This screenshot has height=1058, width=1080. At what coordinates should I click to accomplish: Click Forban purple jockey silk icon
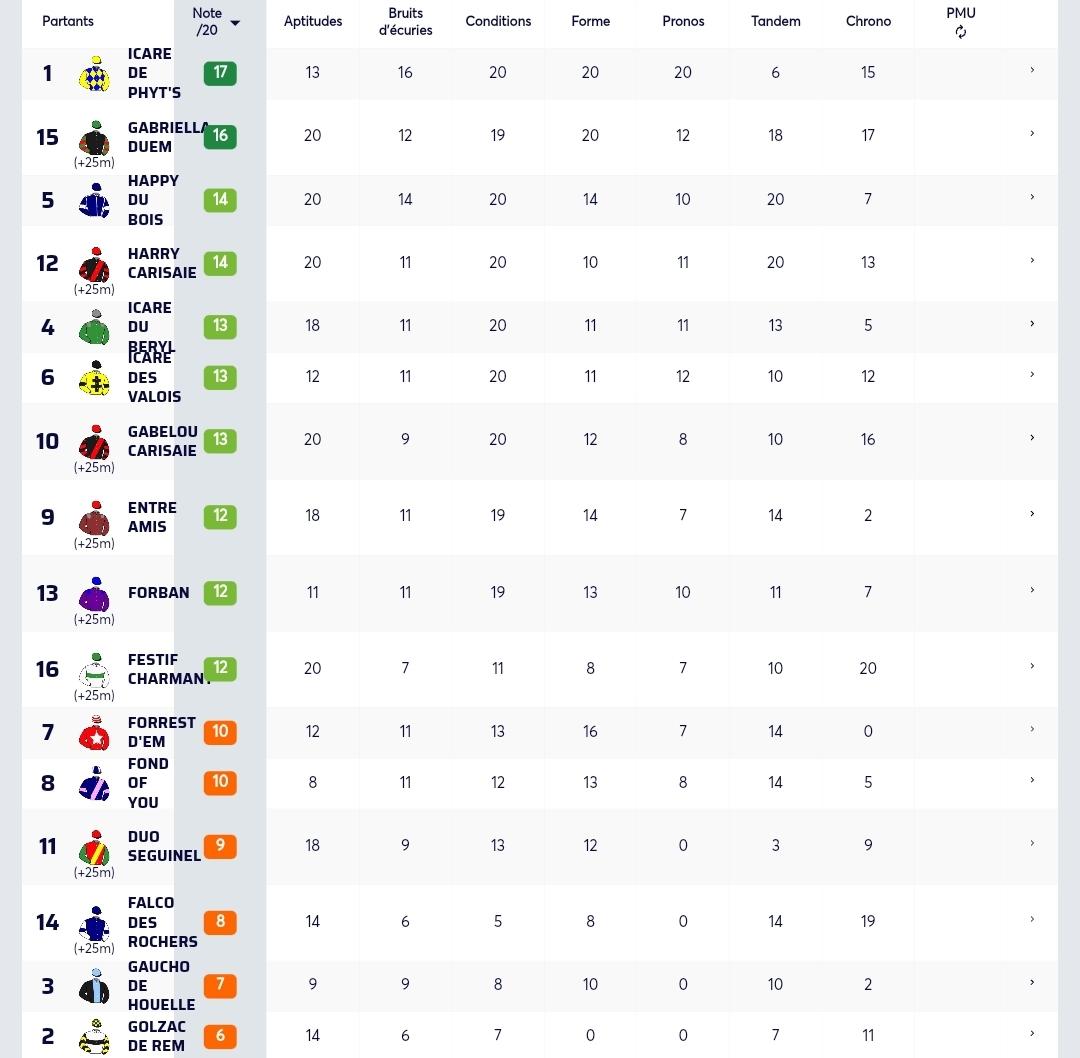coord(95,594)
